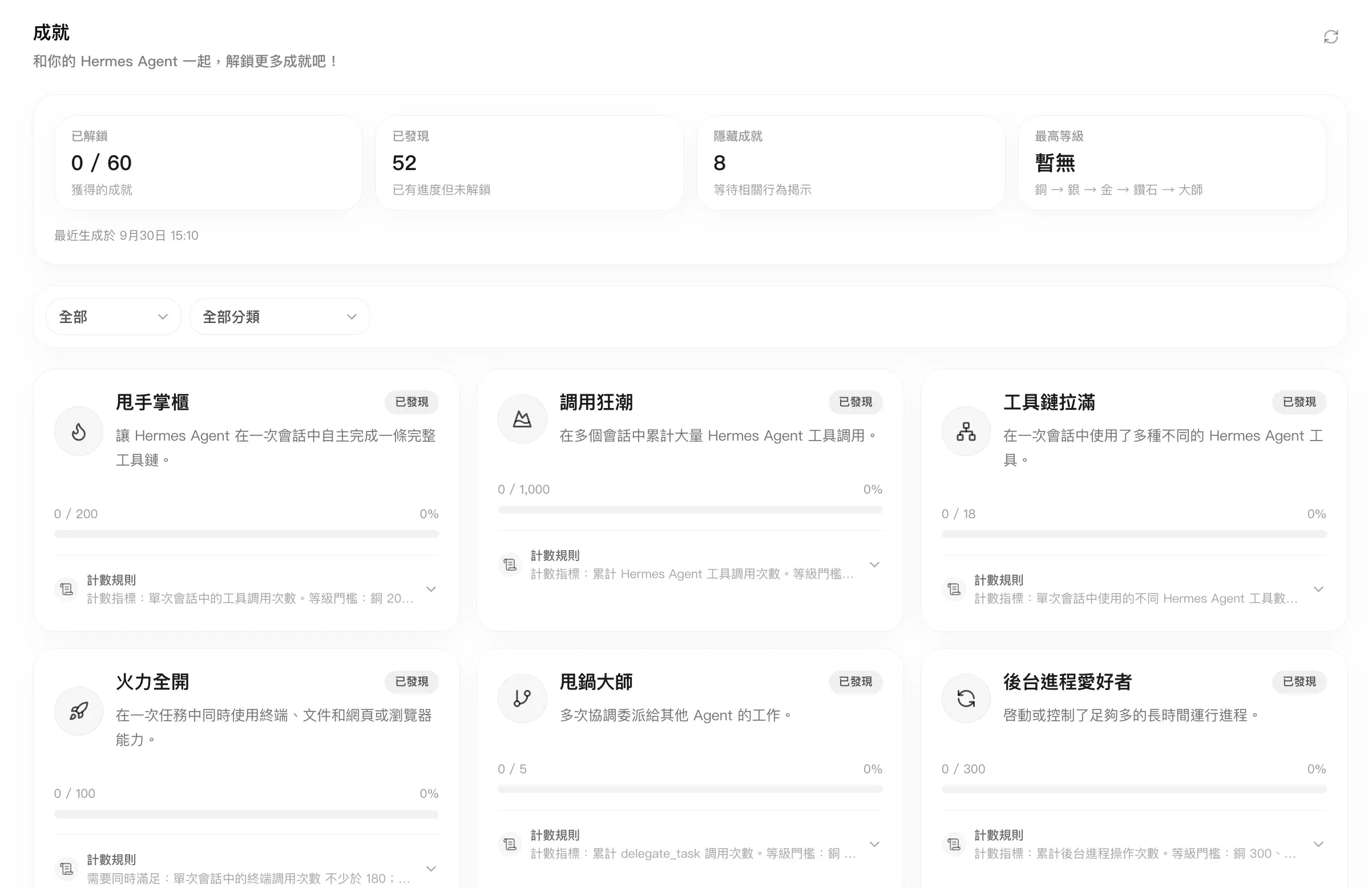Click the 調用狂潮 achievement title

pyautogui.click(x=596, y=402)
